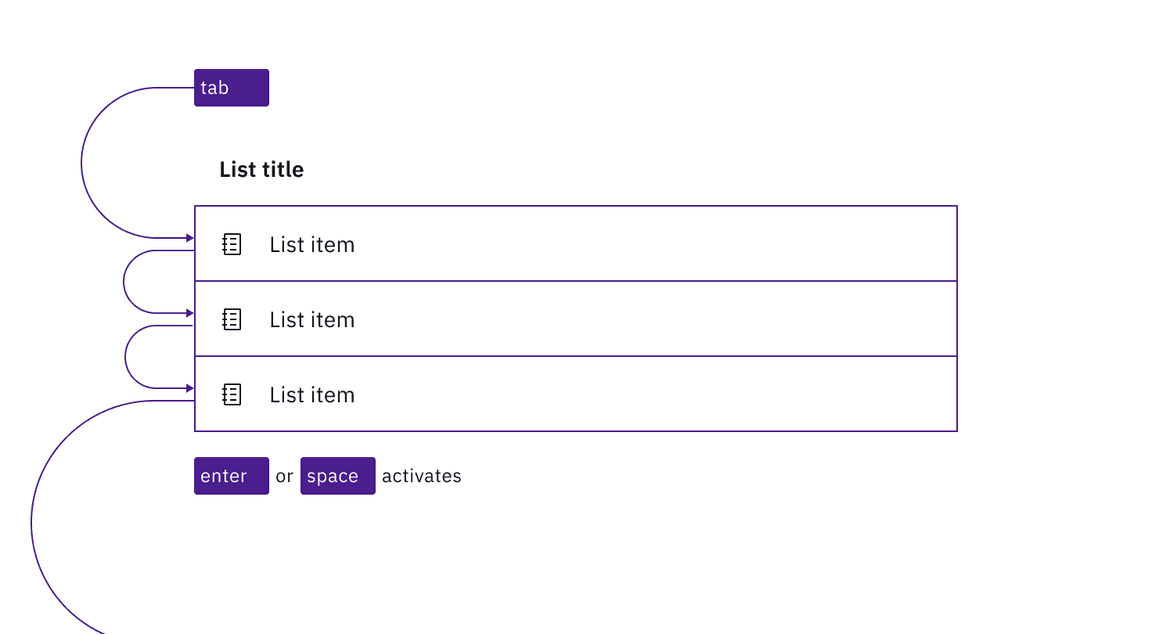Click the loop connector between second and third items
Image resolution: width=1152 pixels, height=634 pixels.
[125, 357]
